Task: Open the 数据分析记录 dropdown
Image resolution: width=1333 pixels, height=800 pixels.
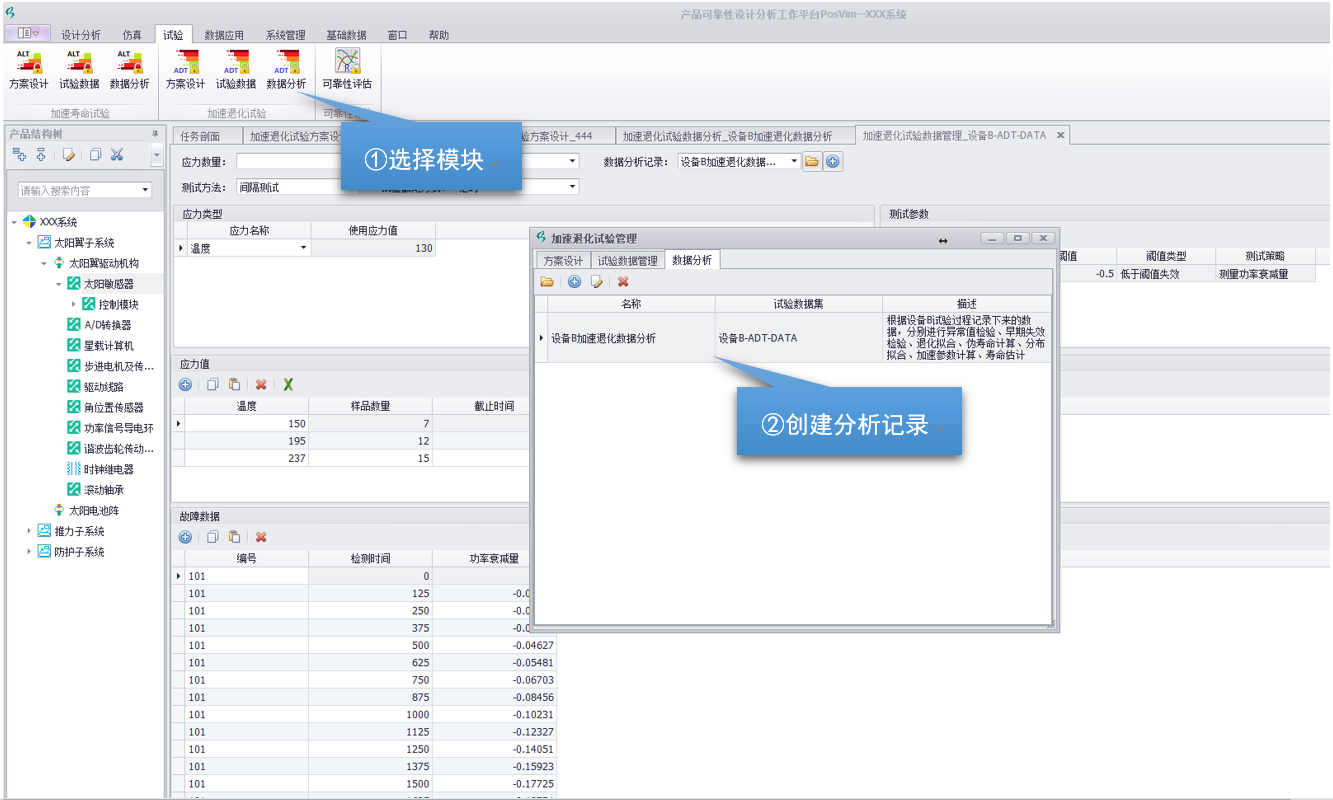Action: (x=795, y=160)
